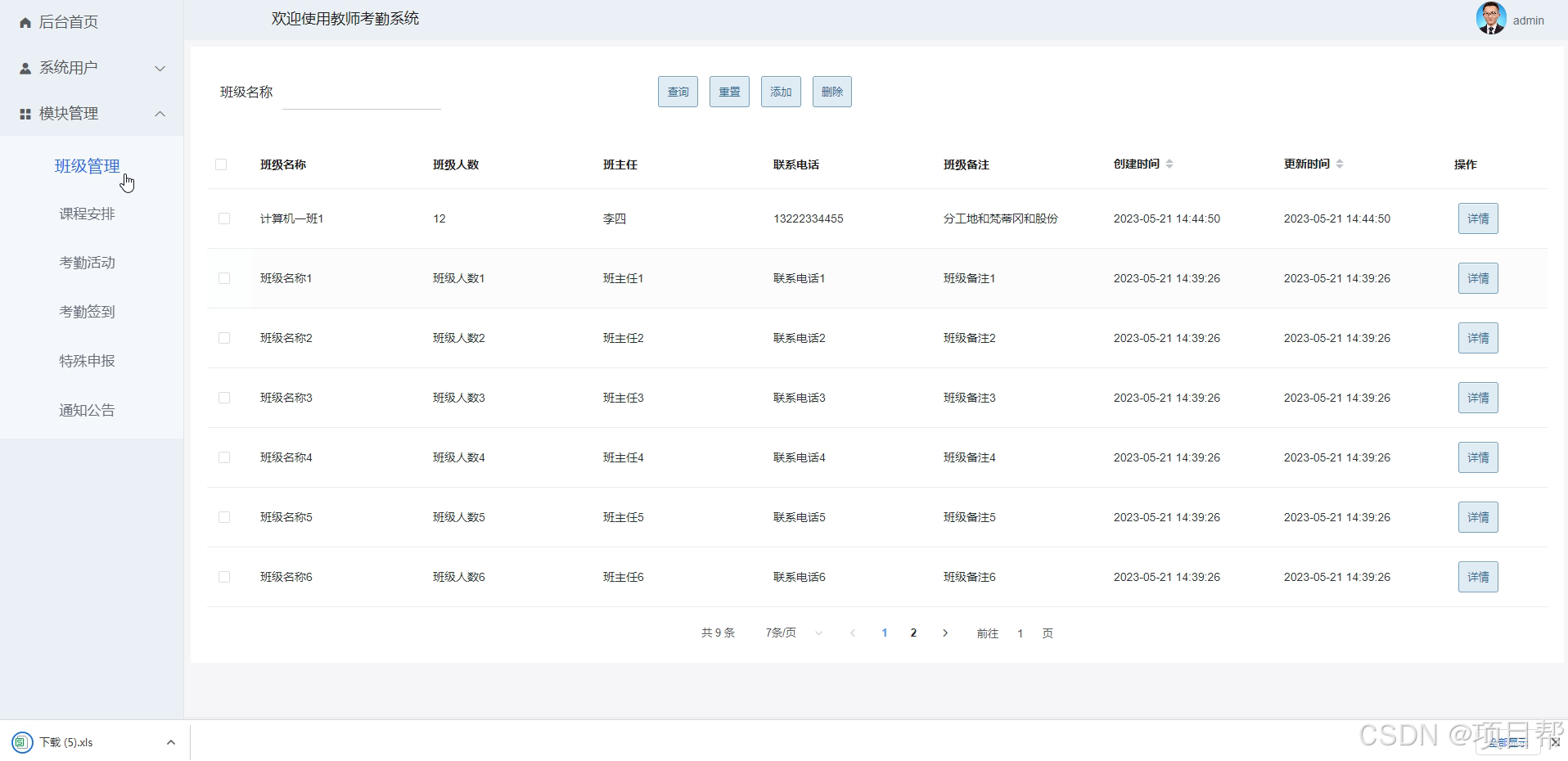Image resolution: width=1568 pixels, height=761 pixels.
Task: Expand the 系统用户 menu chevron
Action: [x=160, y=68]
